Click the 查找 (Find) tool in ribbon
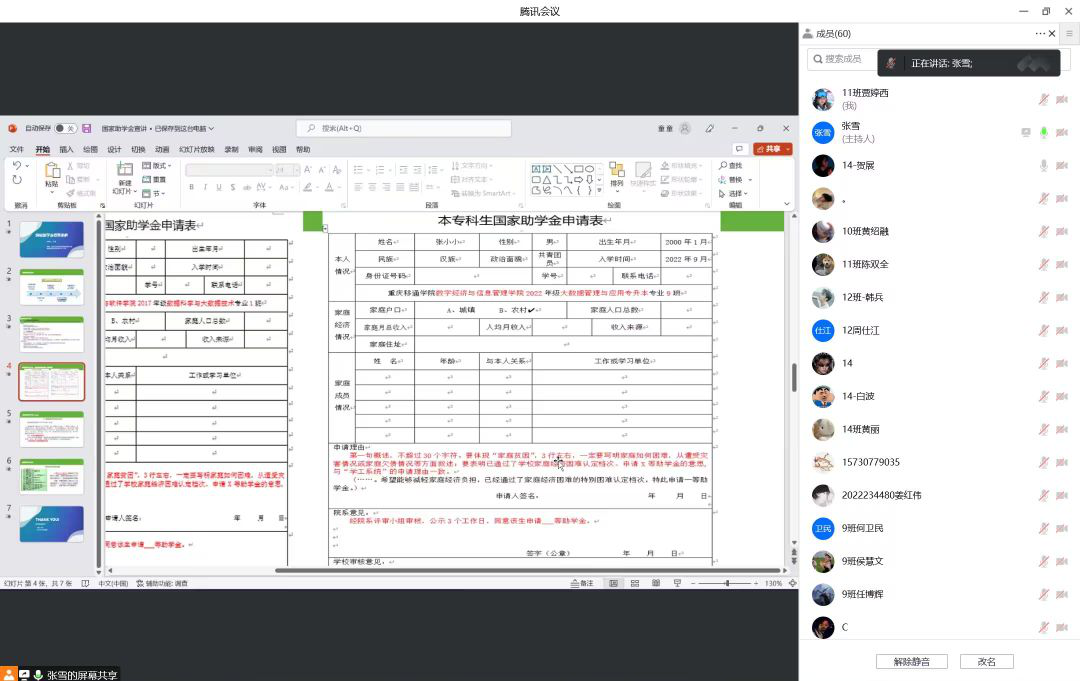Screen dimensions: 1080x681 click(730, 165)
